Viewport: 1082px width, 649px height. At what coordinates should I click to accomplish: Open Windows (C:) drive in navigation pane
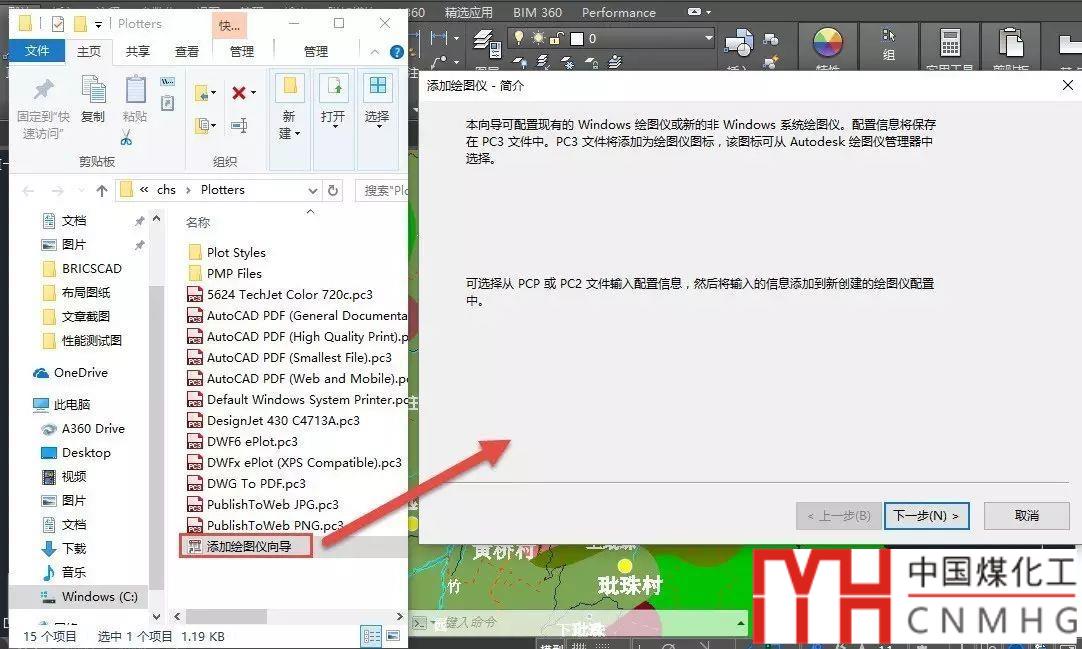90,596
